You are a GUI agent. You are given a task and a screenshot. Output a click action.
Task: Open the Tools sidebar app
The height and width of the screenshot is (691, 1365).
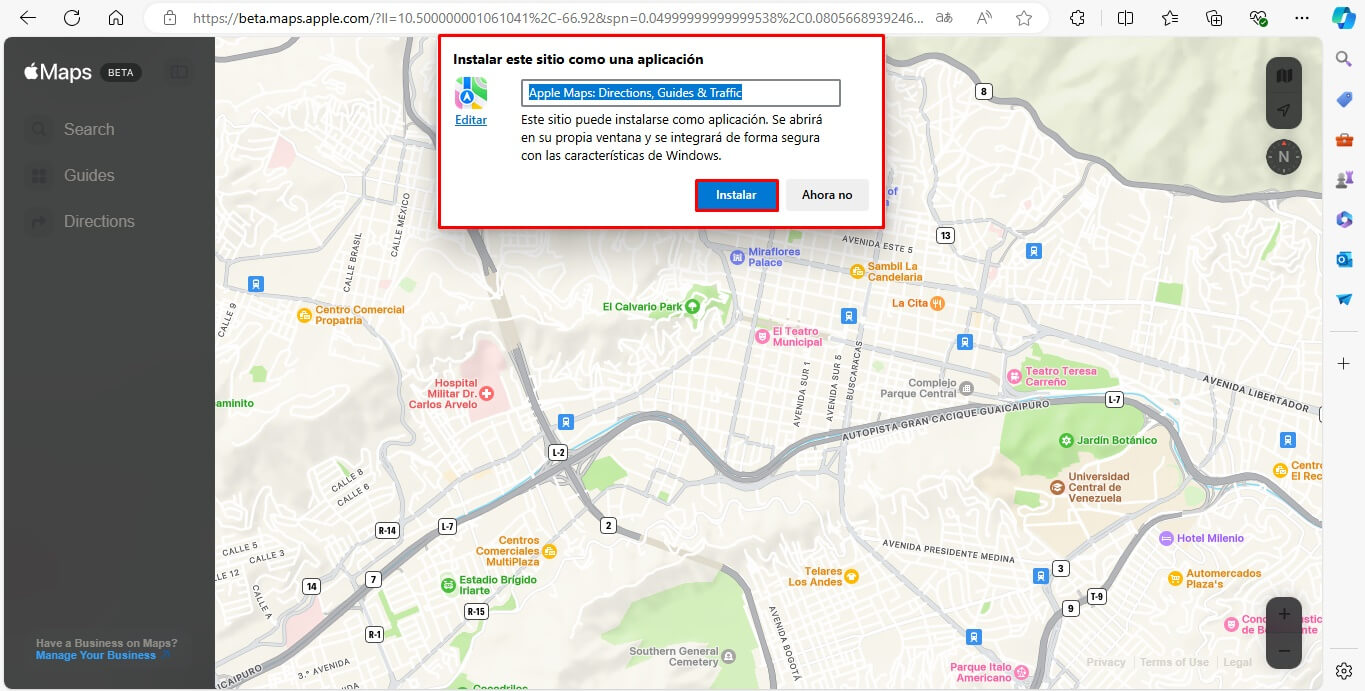pos(1344,139)
